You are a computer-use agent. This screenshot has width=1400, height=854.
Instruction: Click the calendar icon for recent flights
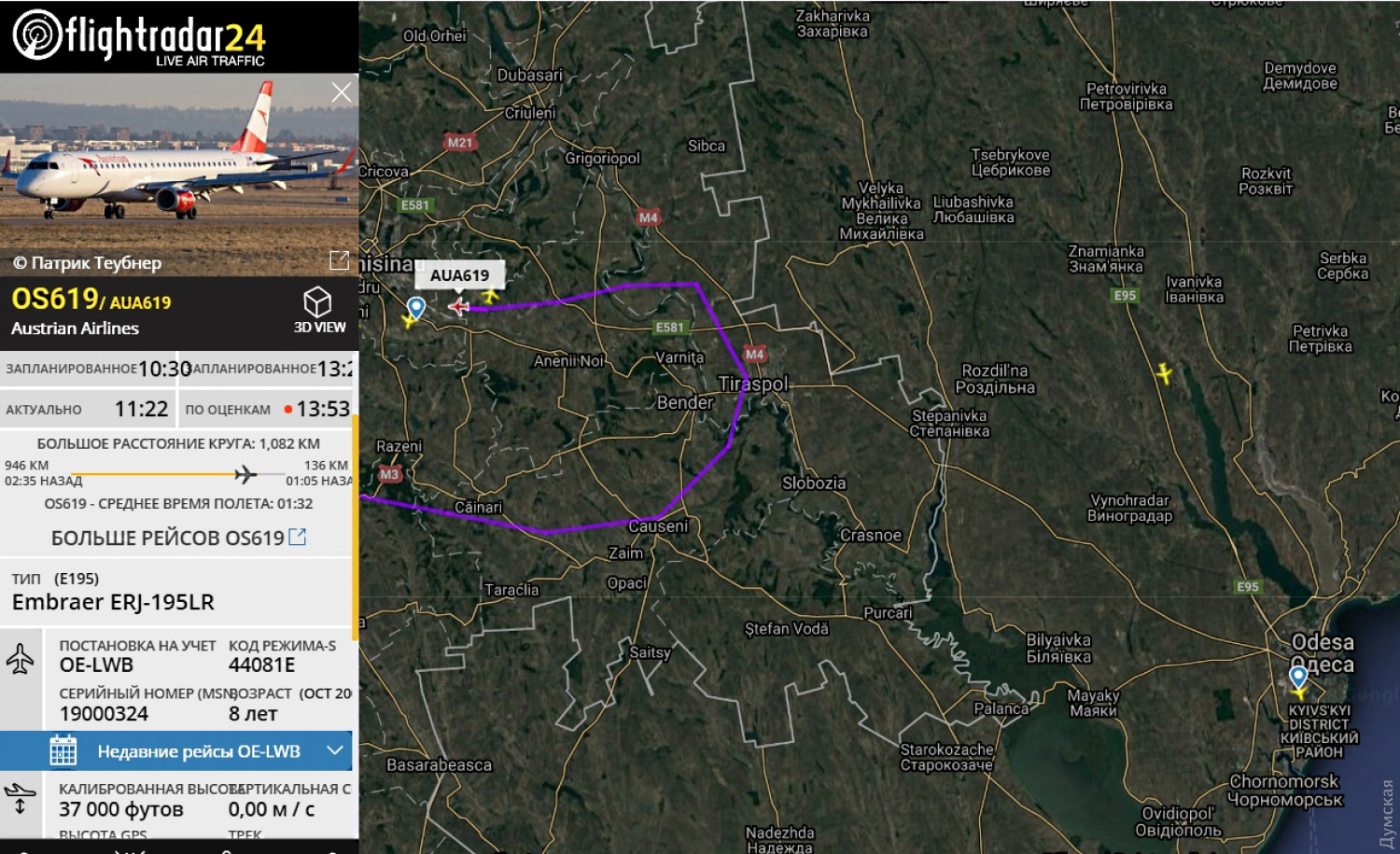[x=63, y=751]
